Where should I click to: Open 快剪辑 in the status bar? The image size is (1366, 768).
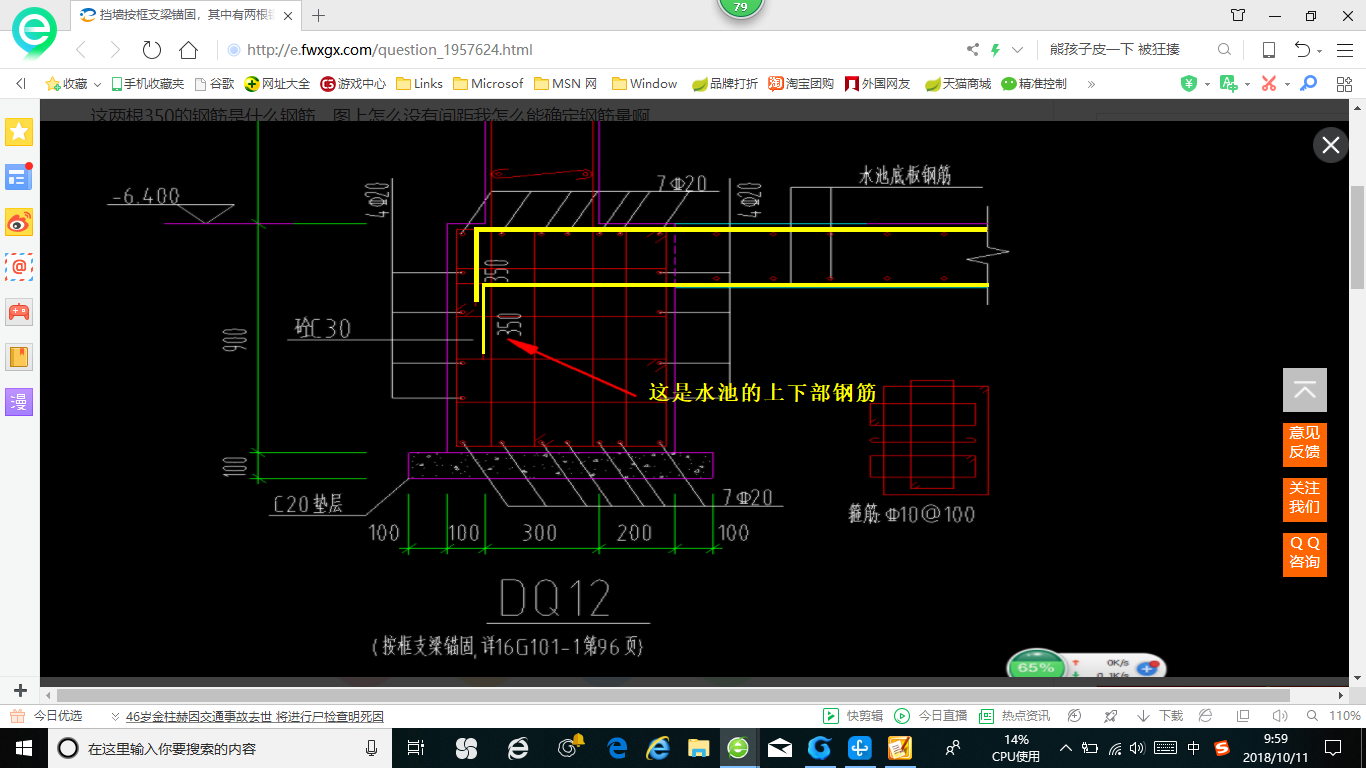[x=853, y=716]
